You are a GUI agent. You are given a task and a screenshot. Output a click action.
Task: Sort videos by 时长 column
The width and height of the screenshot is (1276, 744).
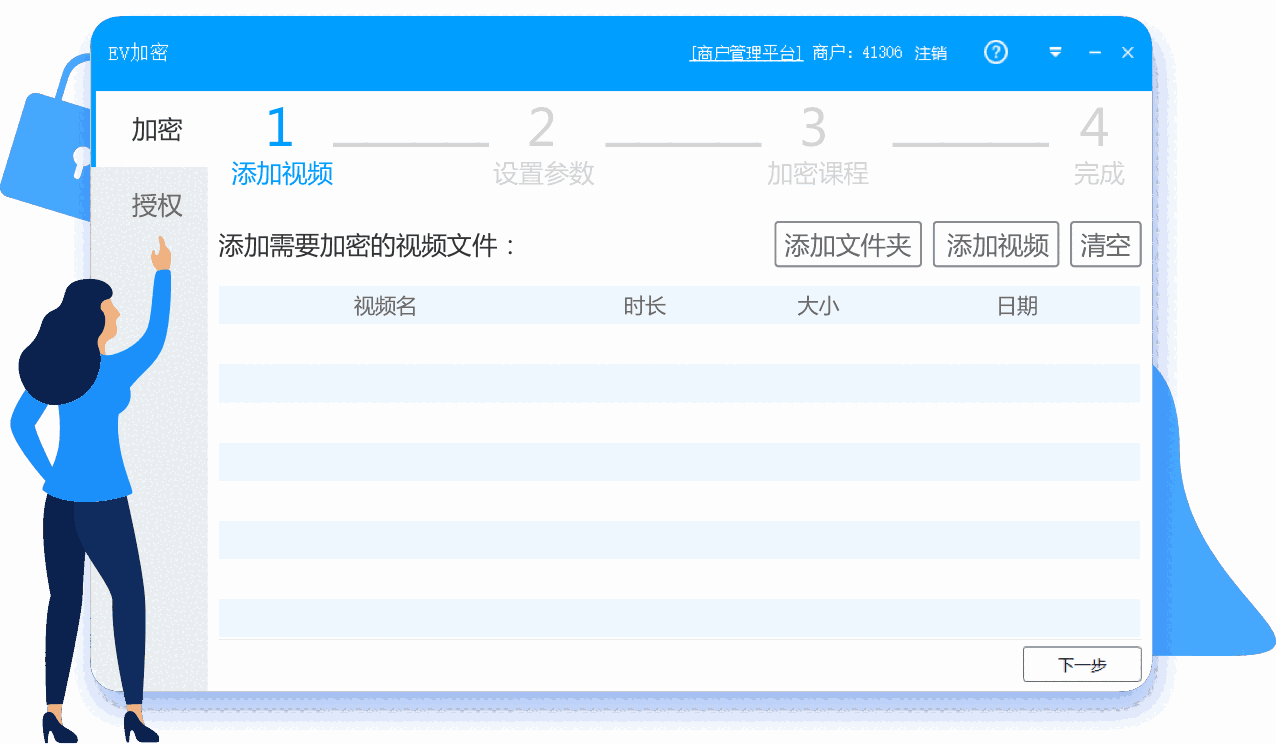pyautogui.click(x=645, y=305)
